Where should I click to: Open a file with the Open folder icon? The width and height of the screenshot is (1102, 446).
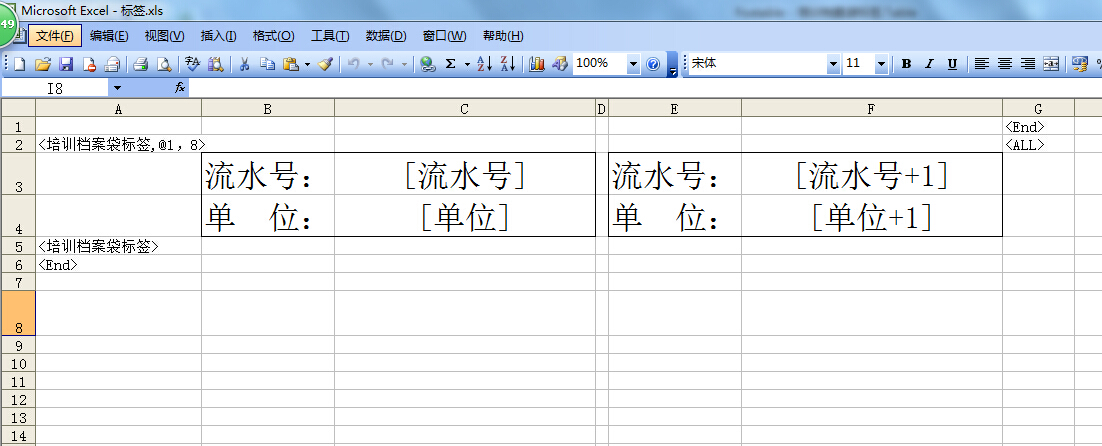coord(43,64)
